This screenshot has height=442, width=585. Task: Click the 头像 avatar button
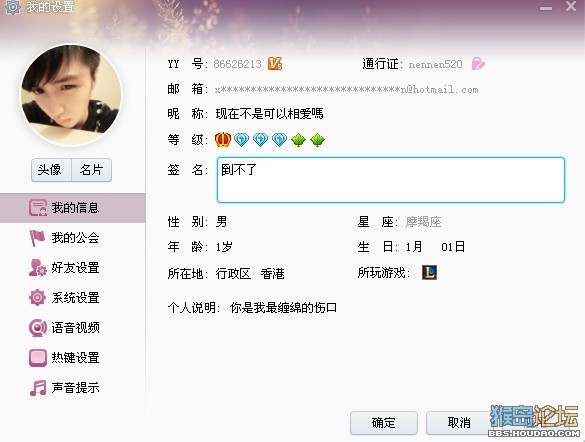(x=51, y=170)
